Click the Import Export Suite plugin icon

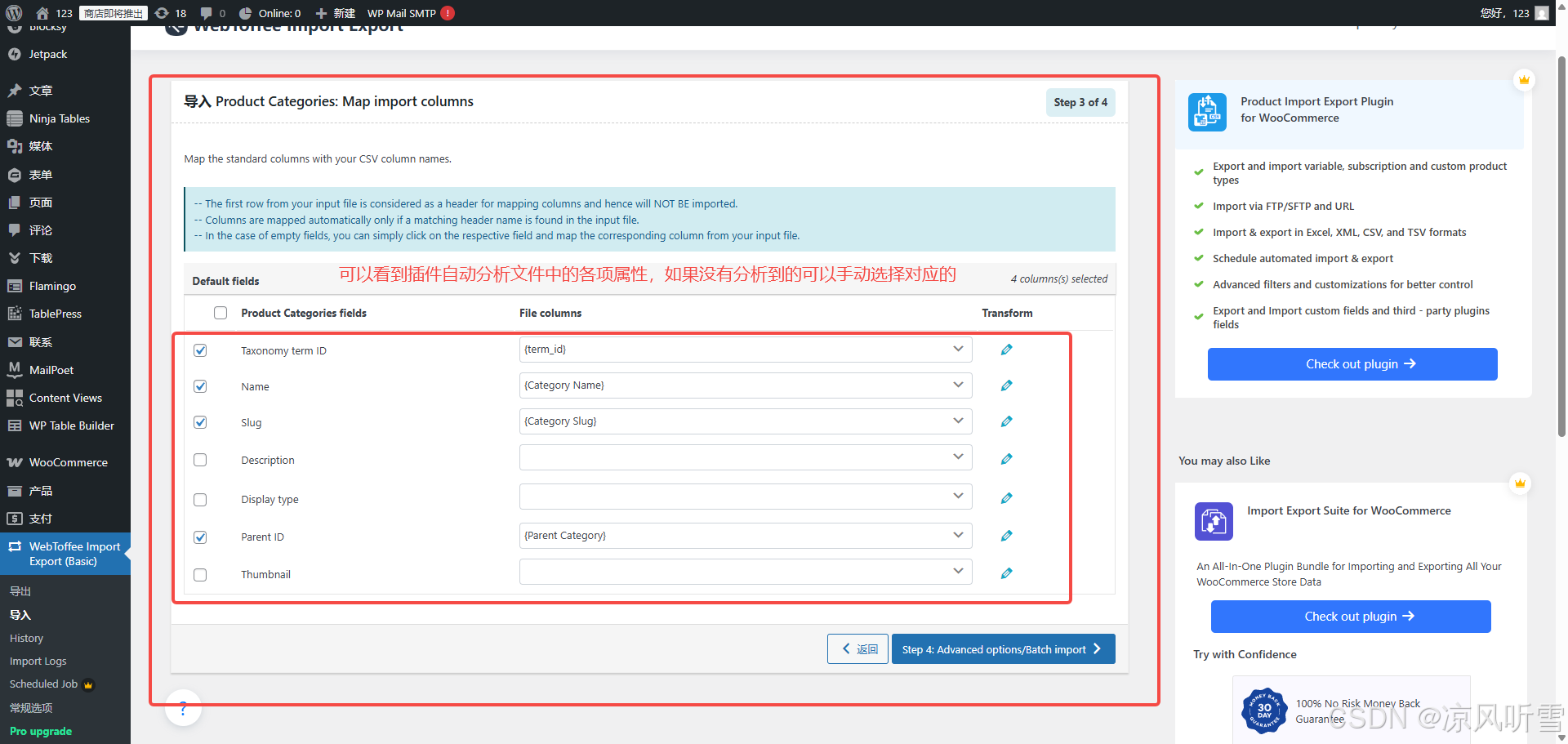[1214, 521]
